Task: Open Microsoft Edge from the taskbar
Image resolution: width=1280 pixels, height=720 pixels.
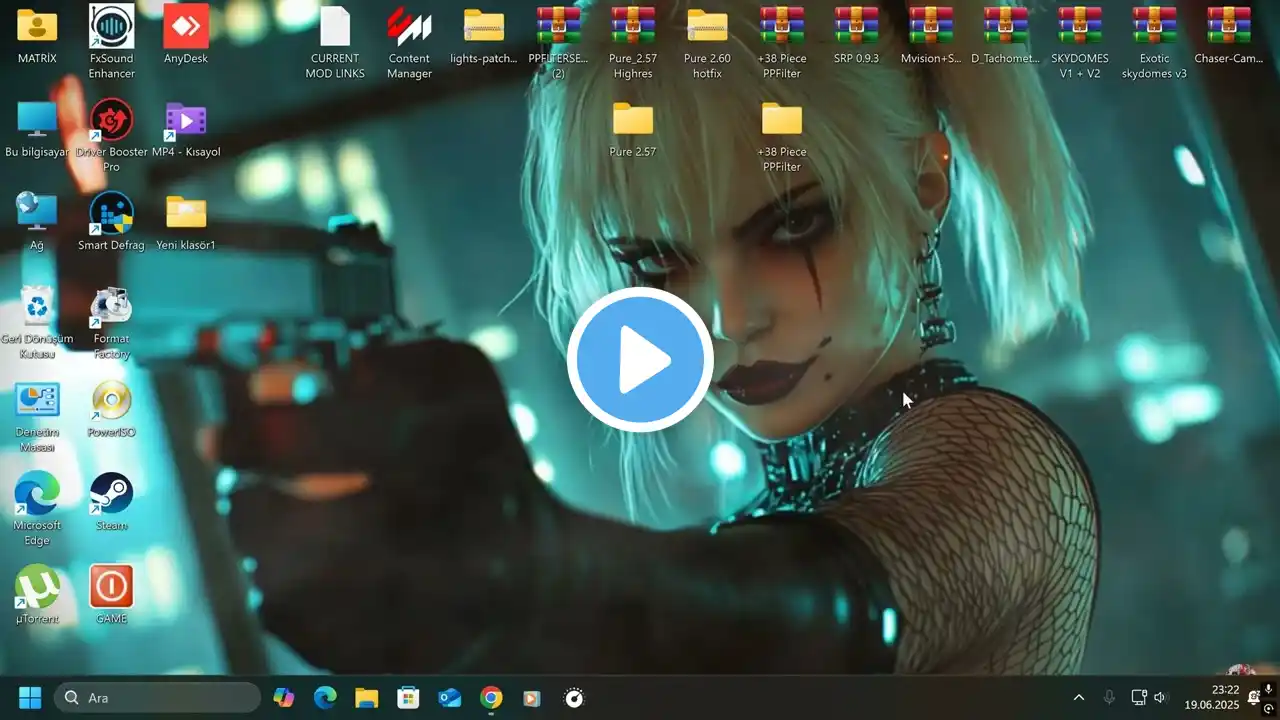Action: pos(325,698)
